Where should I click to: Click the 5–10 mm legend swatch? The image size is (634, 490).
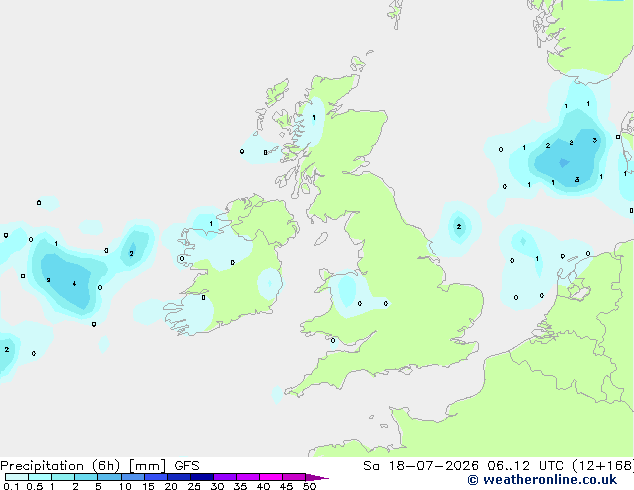[x=109, y=477]
